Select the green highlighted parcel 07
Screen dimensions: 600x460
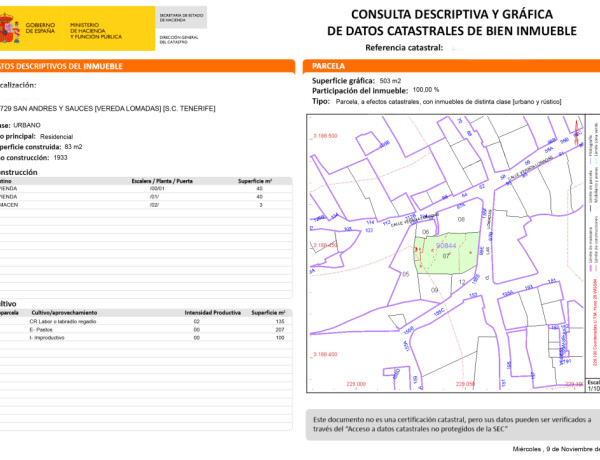click(447, 257)
